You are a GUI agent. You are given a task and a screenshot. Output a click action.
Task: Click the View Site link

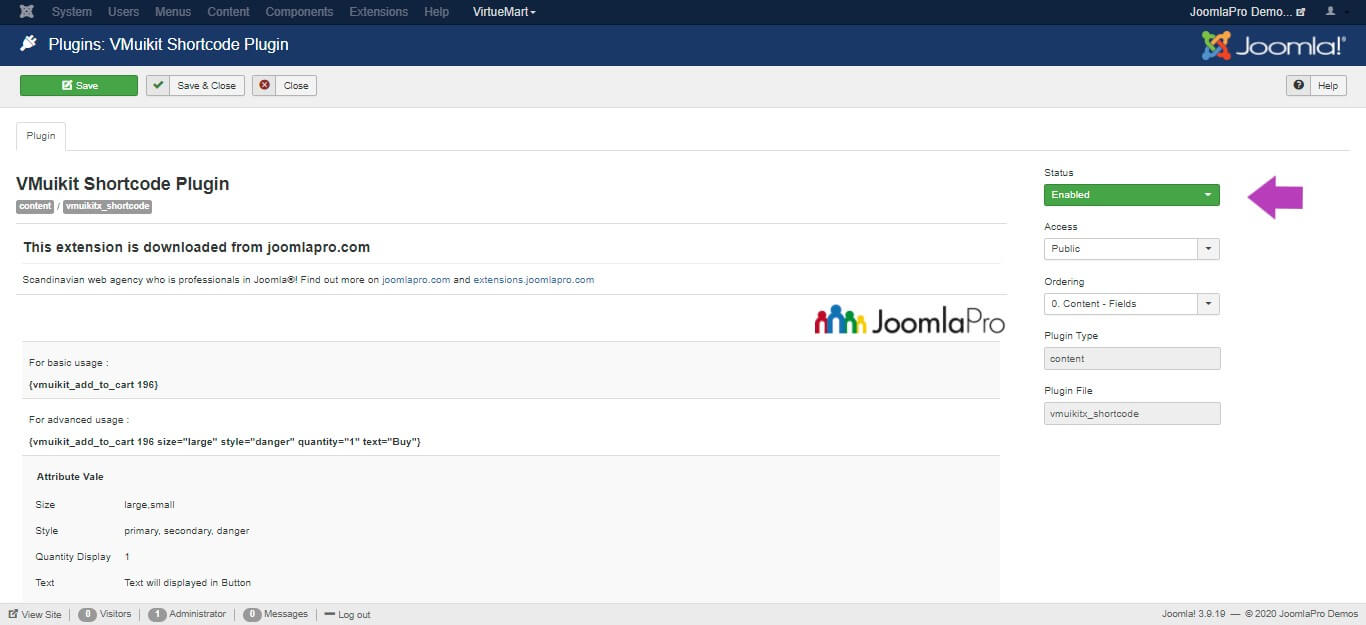[x=35, y=614]
